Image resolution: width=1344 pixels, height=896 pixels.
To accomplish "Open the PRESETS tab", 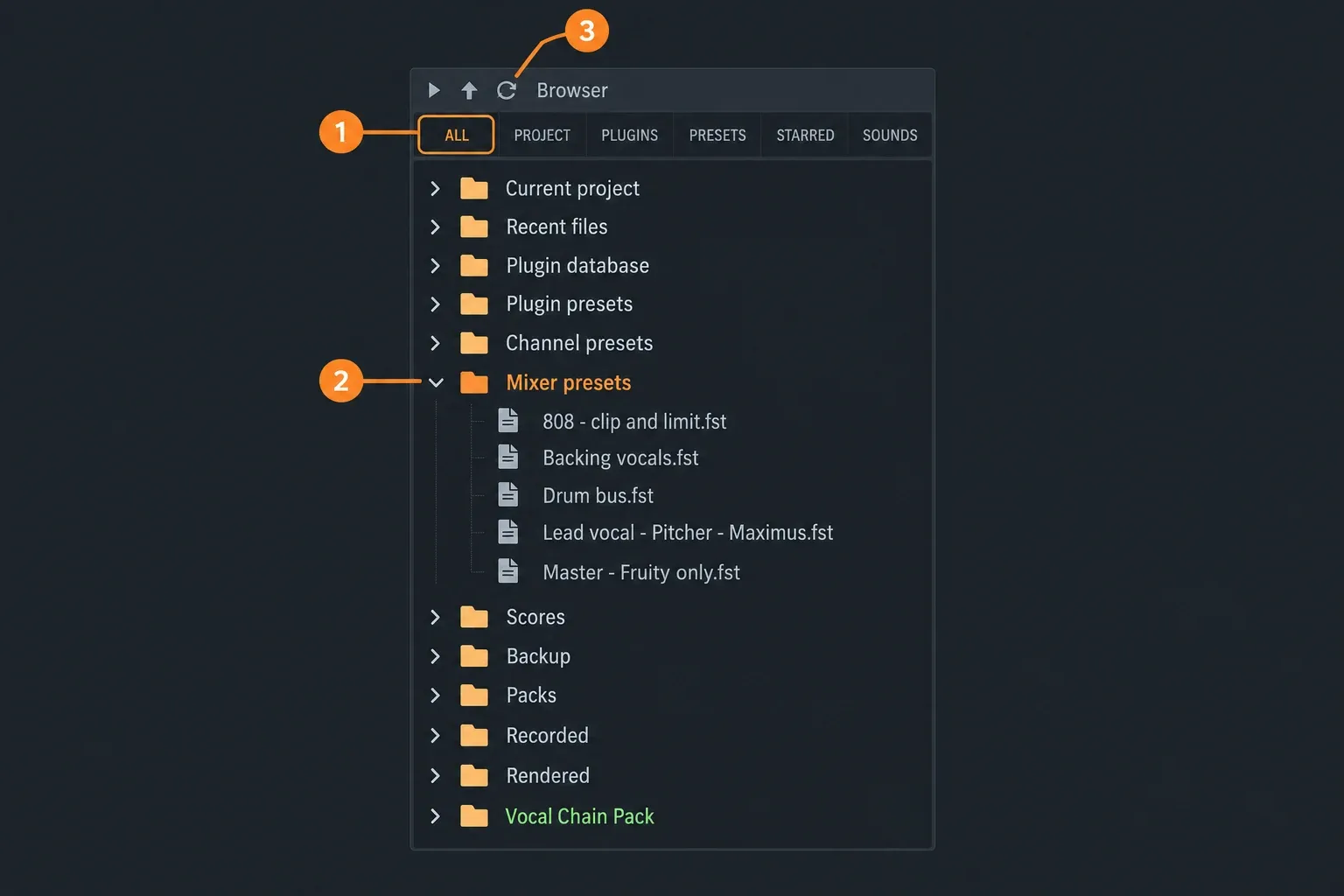I will click(x=717, y=135).
